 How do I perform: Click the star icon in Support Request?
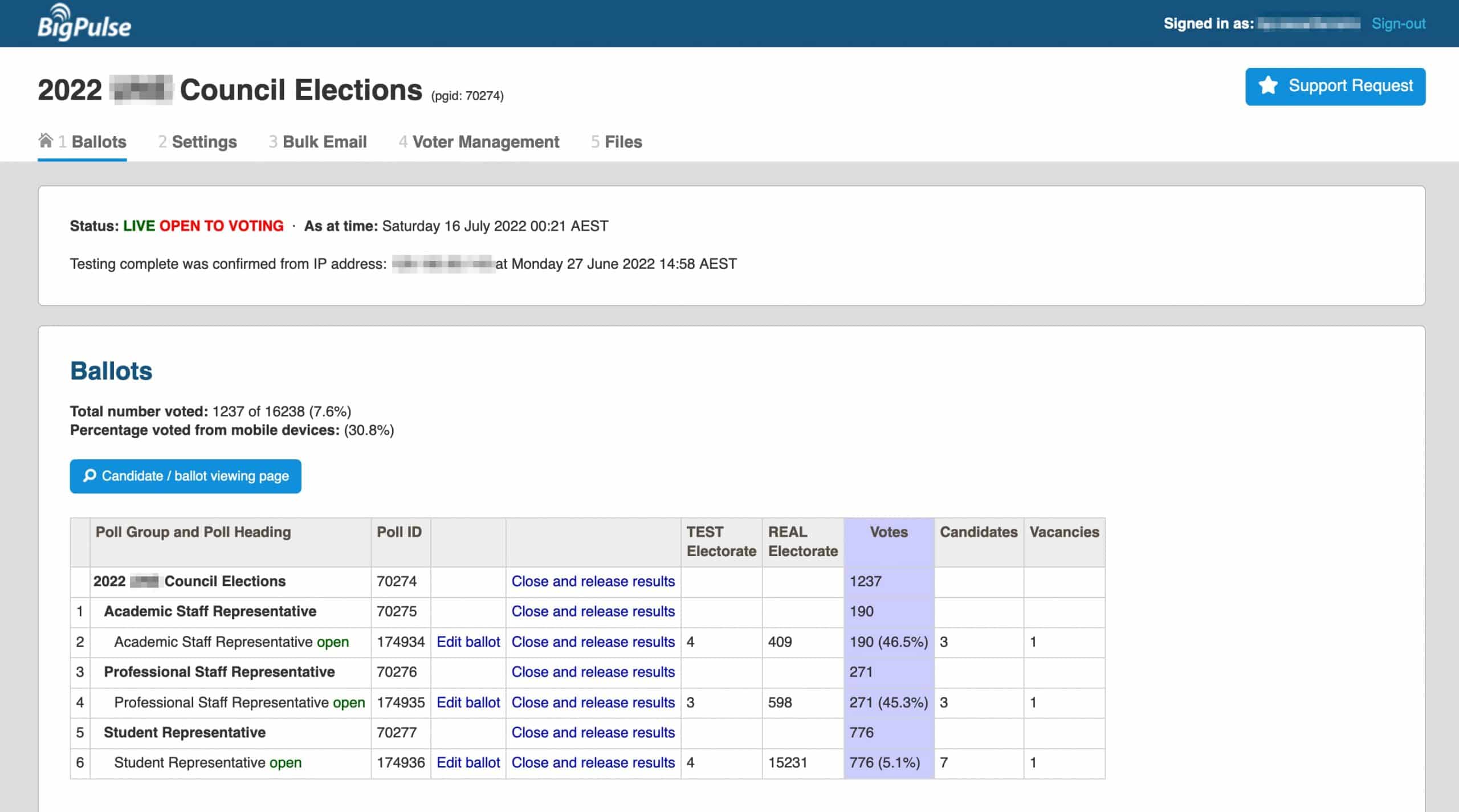1268,86
